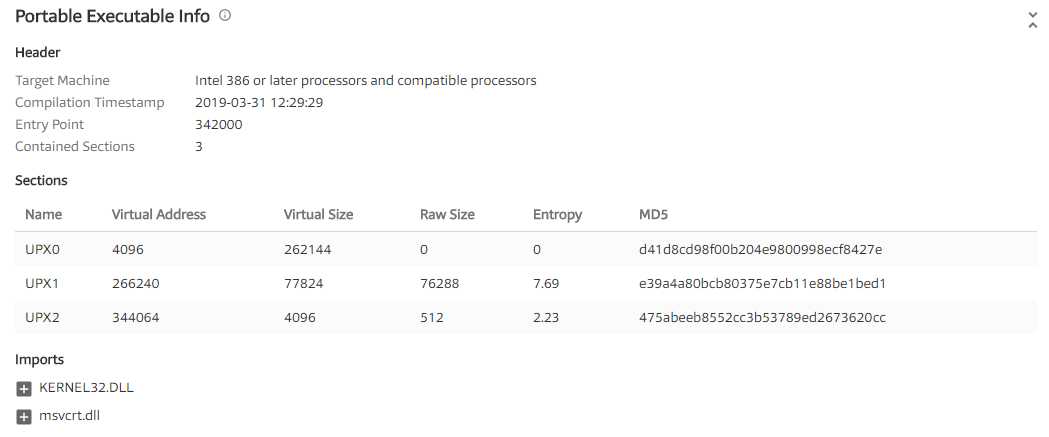This screenshot has width=1049, height=437.
Task: Expand the msvcrt.dll imports plus icon
Action: tap(24, 416)
